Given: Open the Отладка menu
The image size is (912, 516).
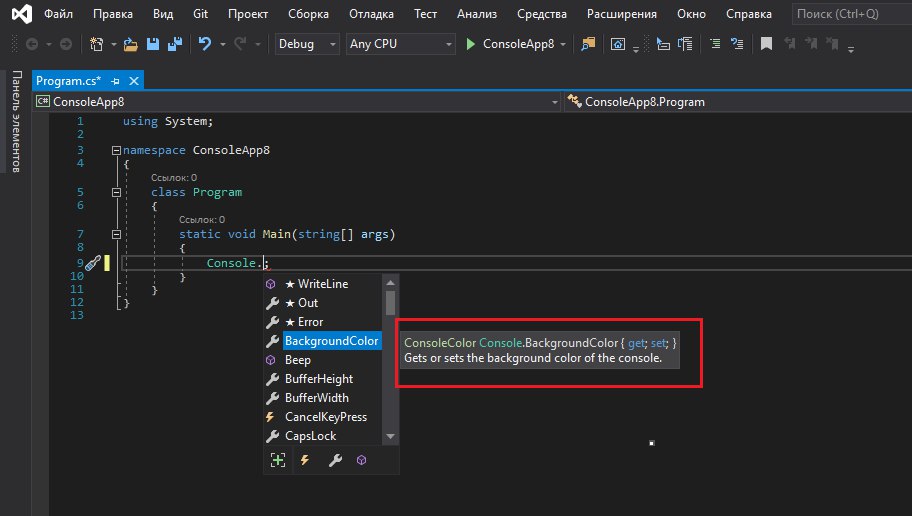Looking at the screenshot, I should pos(371,13).
